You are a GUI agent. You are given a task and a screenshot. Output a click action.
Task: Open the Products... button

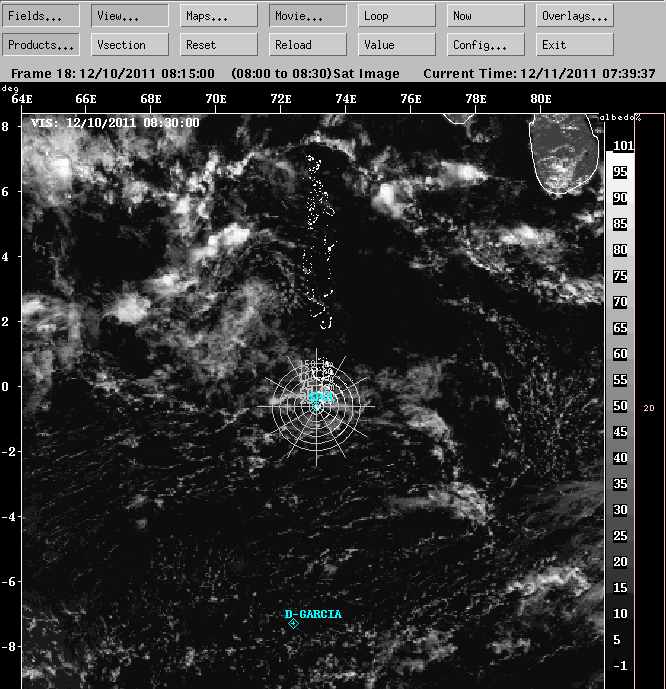tap(41, 45)
